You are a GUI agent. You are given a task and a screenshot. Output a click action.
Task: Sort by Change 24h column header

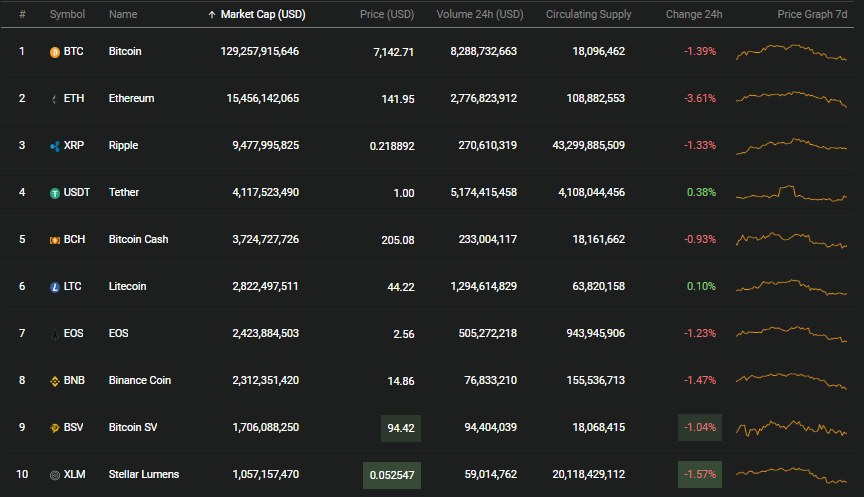[694, 14]
